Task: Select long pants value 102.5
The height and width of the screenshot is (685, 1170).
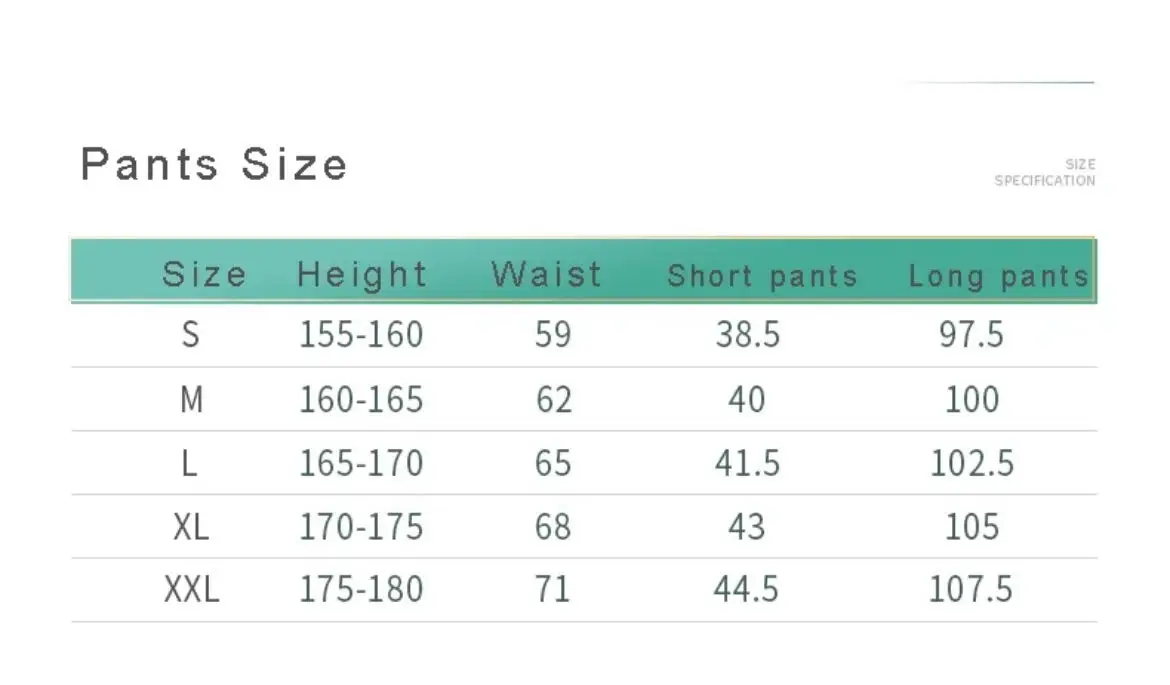Action: click(x=972, y=463)
